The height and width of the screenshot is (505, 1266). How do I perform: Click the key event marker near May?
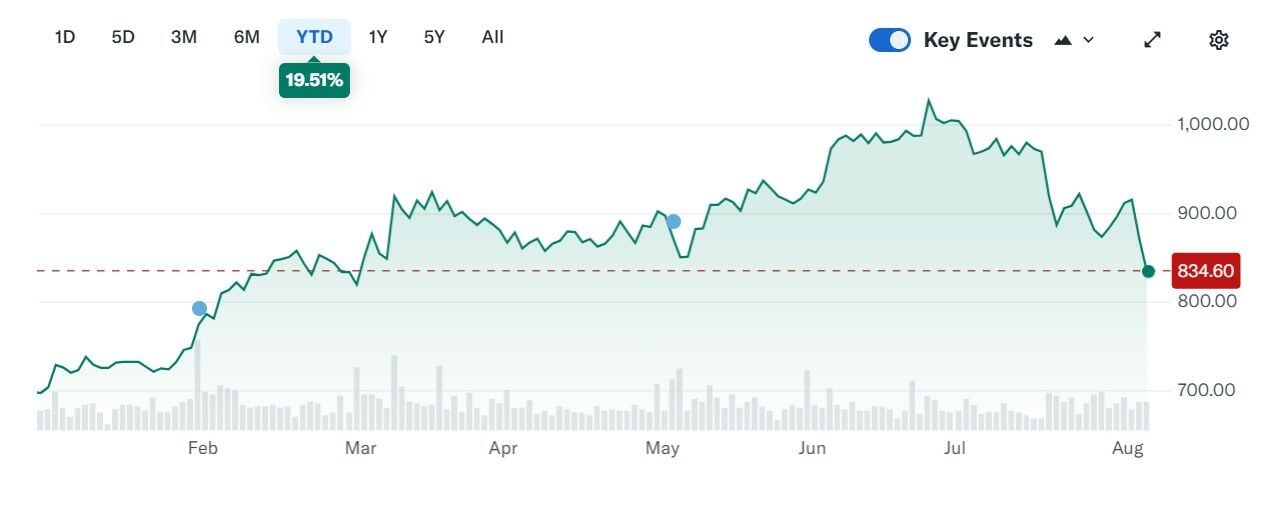click(673, 221)
